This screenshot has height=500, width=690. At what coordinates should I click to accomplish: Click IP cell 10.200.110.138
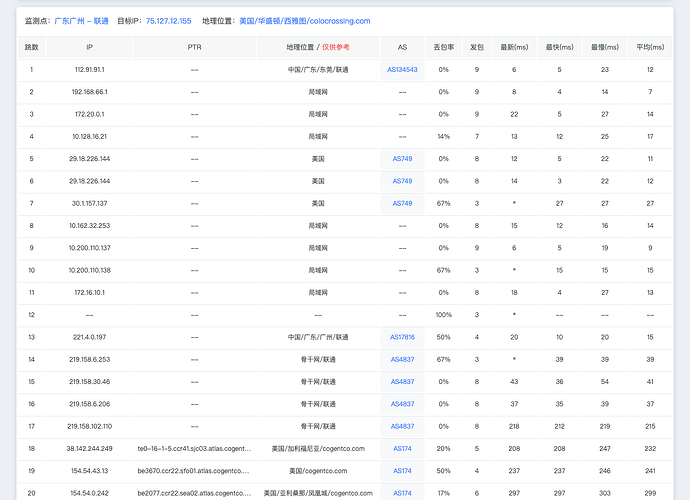[89, 270]
